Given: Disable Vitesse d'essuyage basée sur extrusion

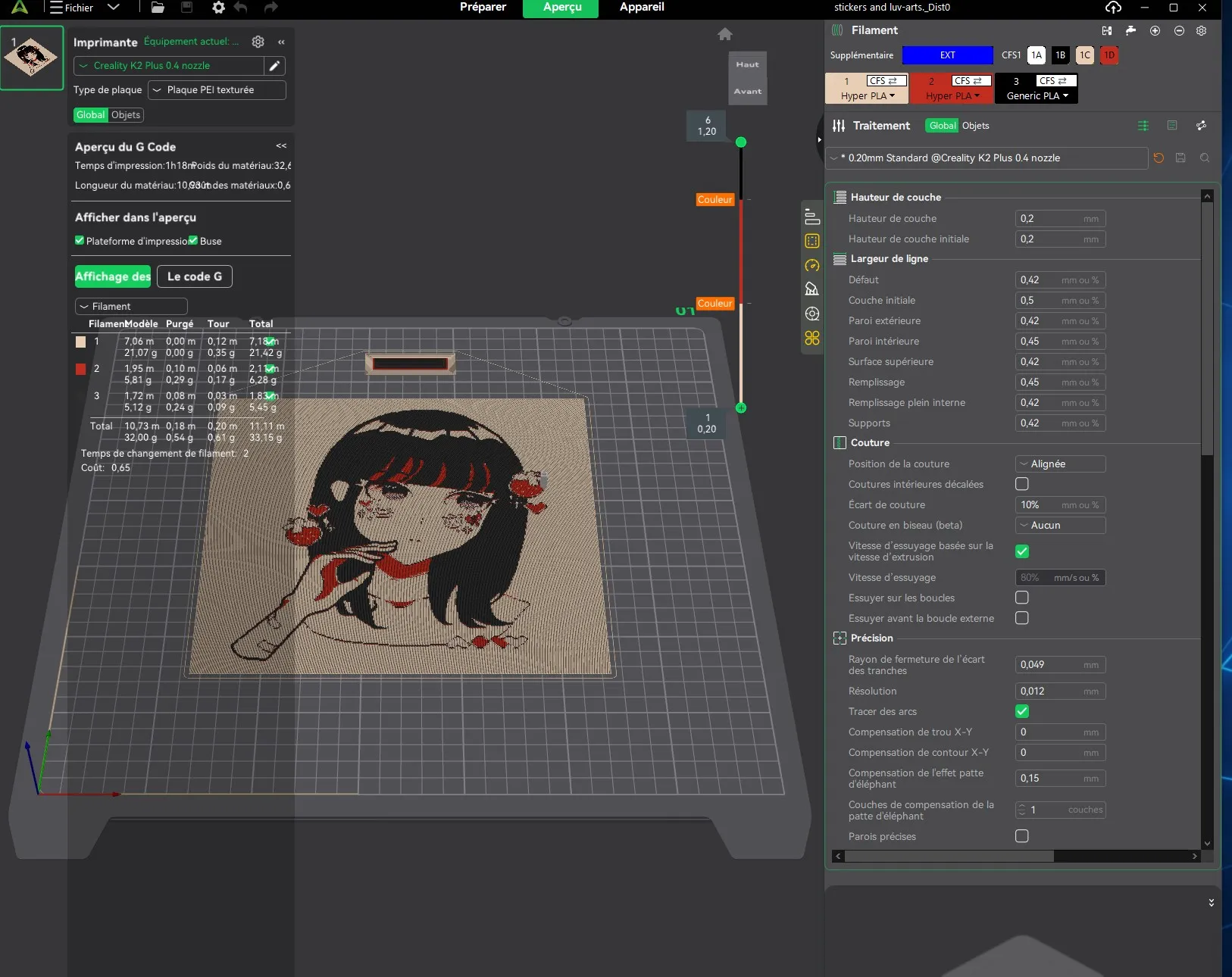Looking at the screenshot, I should [1022, 551].
